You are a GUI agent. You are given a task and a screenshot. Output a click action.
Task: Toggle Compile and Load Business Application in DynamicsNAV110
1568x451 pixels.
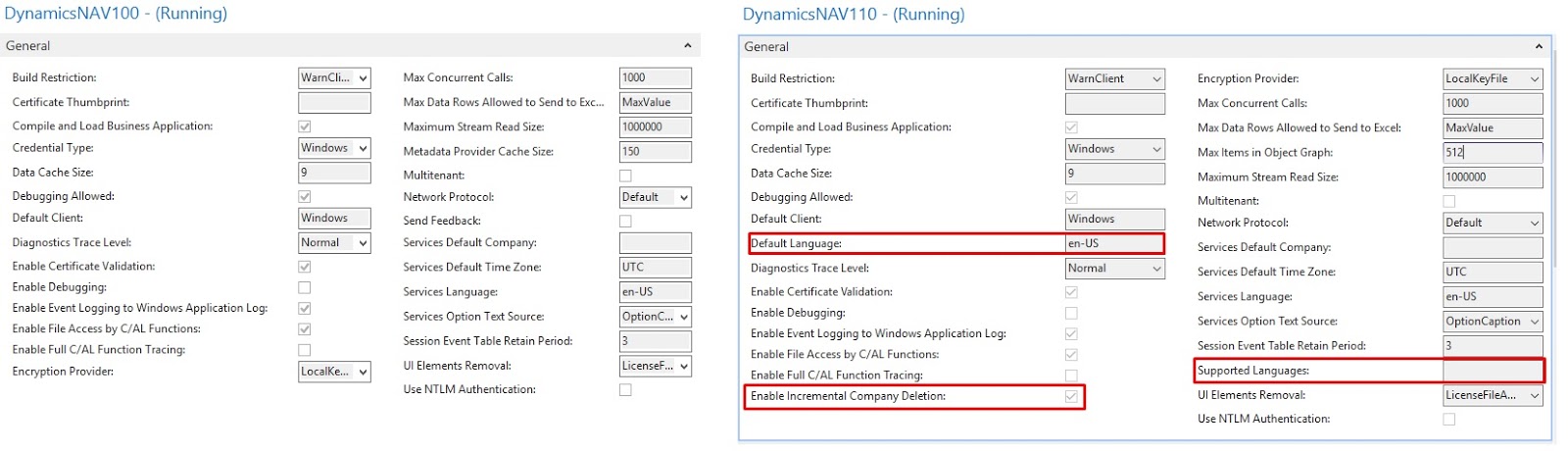tap(1071, 127)
